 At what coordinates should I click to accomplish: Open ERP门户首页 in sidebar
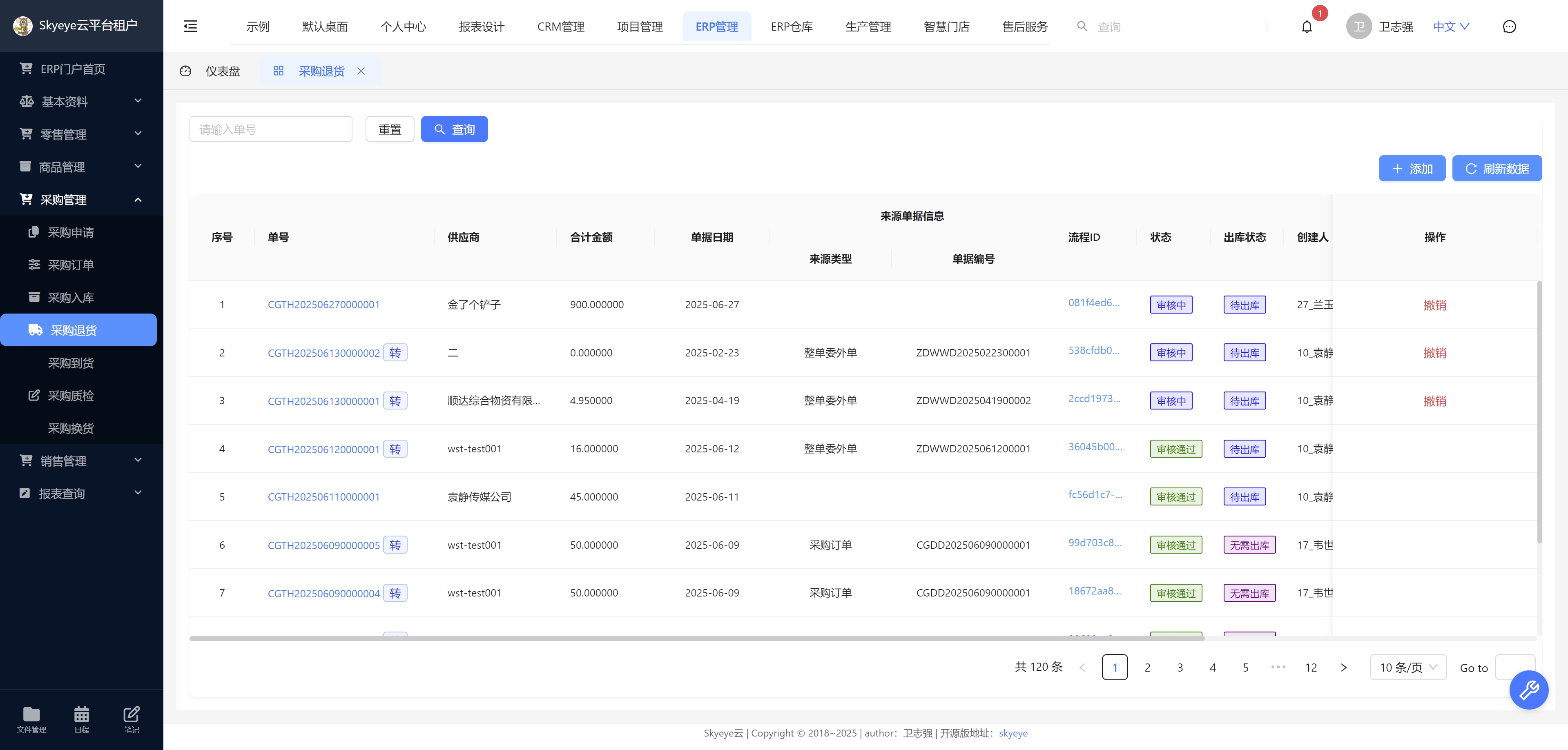click(82, 69)
